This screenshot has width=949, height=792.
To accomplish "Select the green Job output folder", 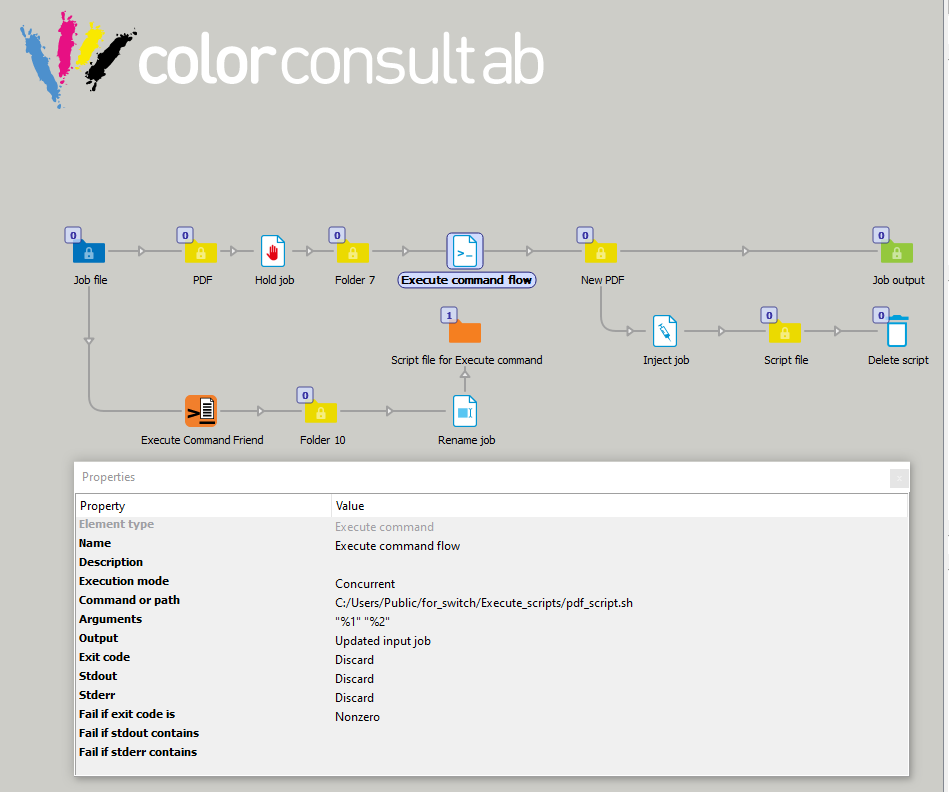I will pos(896,252).
